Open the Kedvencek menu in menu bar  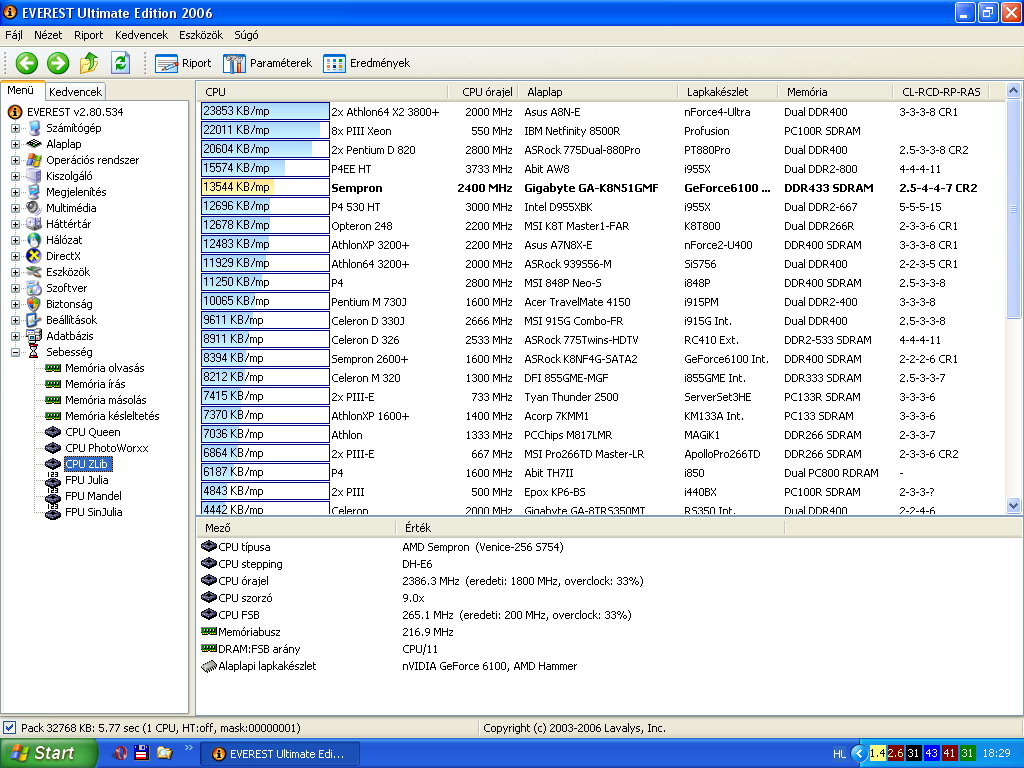[141, 35]
